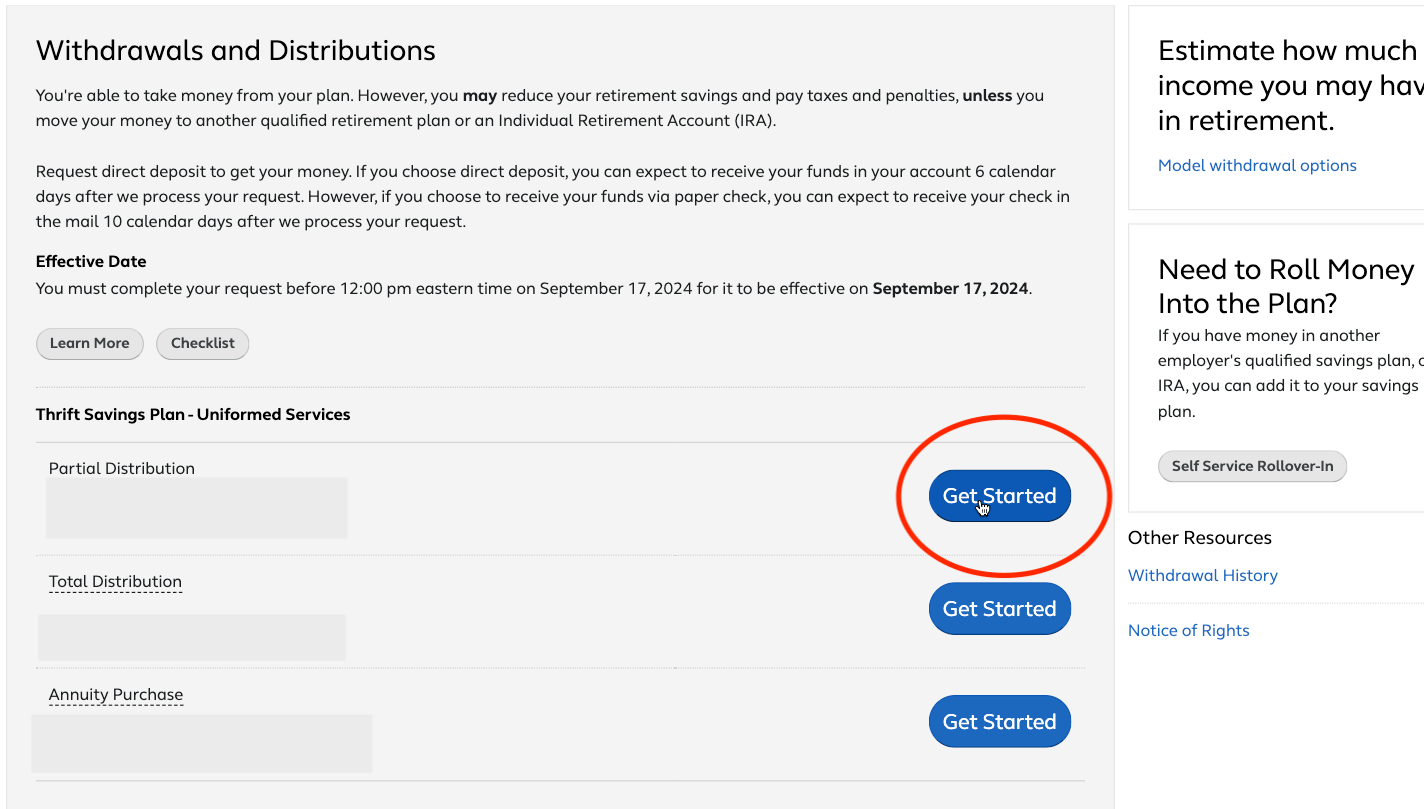Begin the Annuity Purchase process

tap(999, 722)
